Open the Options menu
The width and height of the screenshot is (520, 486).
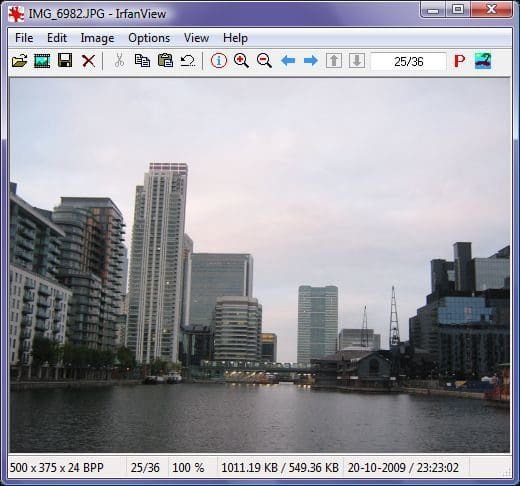pyautogui.click(x=149, y=38)
